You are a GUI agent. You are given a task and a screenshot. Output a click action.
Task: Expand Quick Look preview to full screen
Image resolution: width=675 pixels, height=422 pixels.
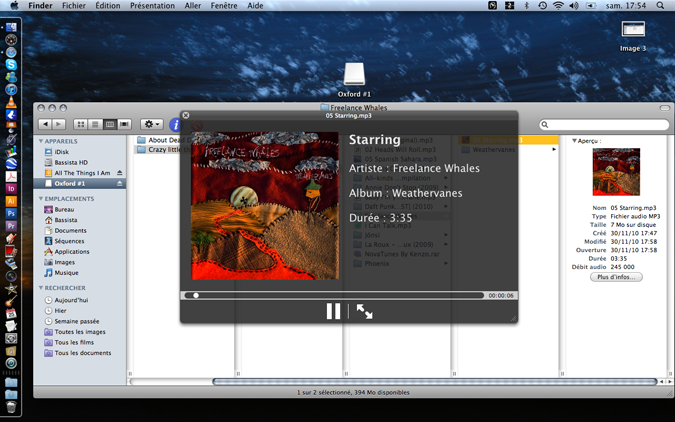(365, 312)
